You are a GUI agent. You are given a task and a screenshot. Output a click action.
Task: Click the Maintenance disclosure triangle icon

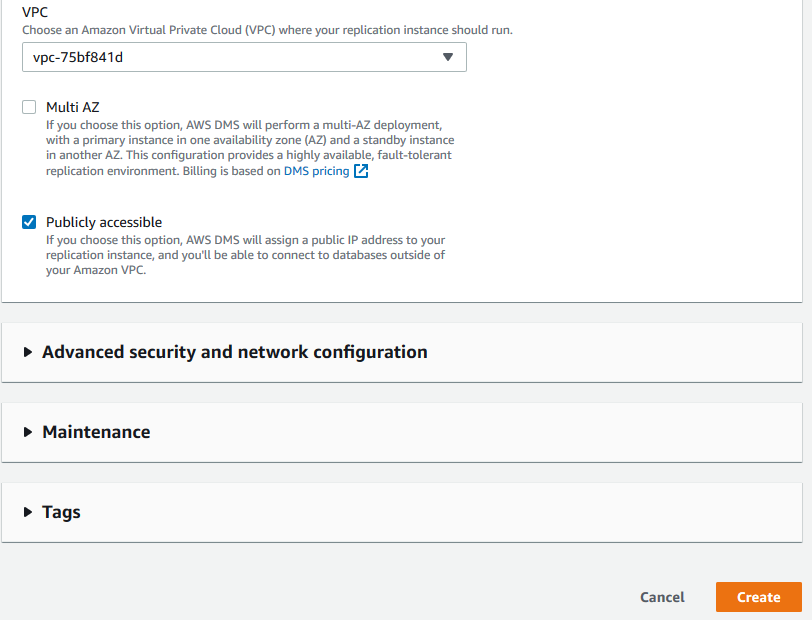pos(28,432)
